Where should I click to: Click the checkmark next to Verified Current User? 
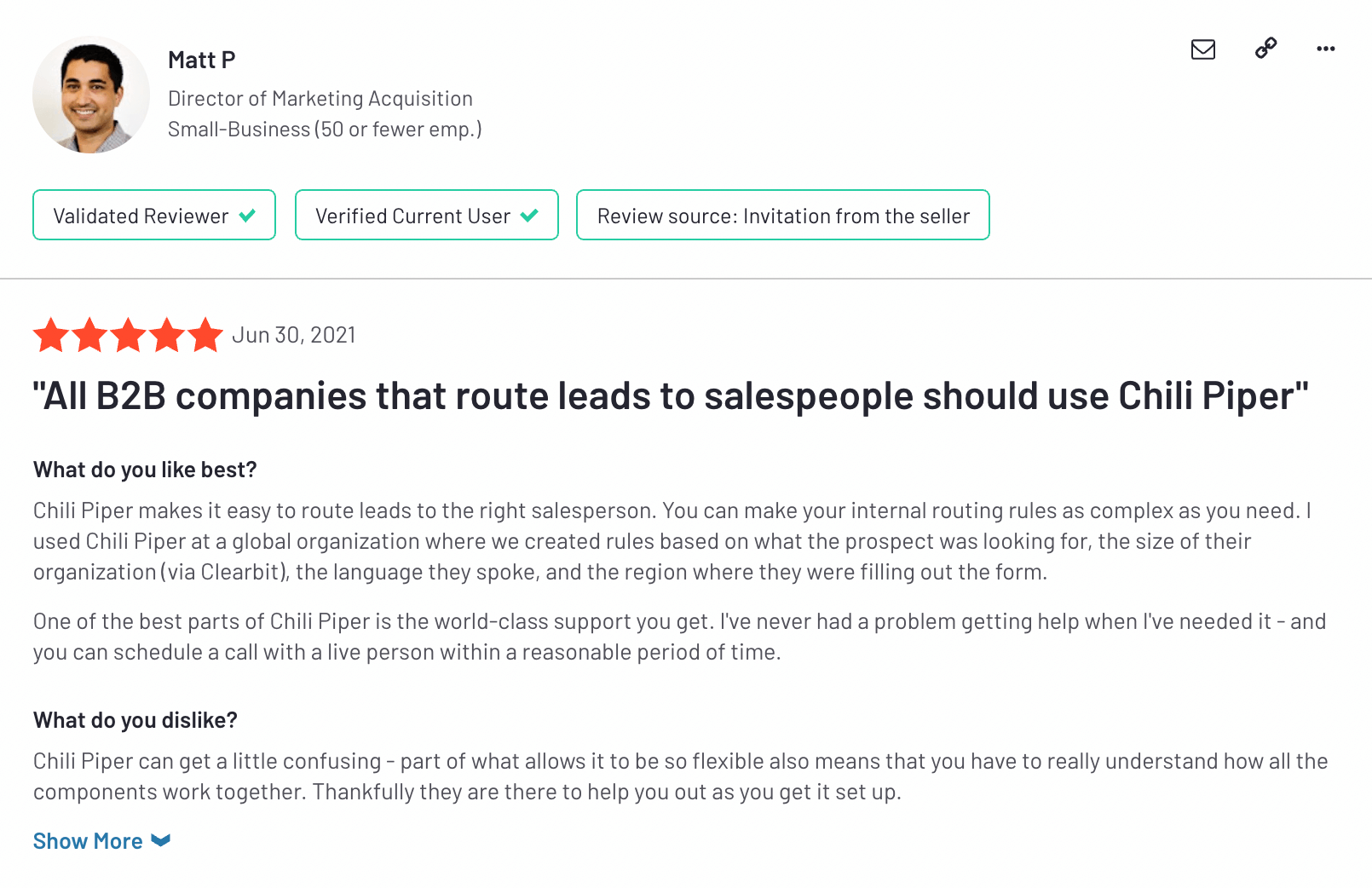tap(529, 216)
